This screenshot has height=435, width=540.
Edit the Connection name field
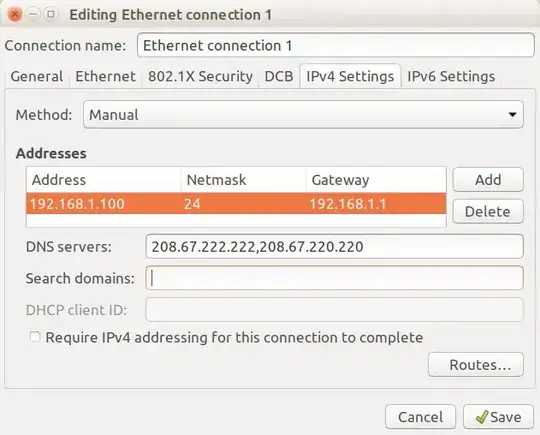point(335,45)
